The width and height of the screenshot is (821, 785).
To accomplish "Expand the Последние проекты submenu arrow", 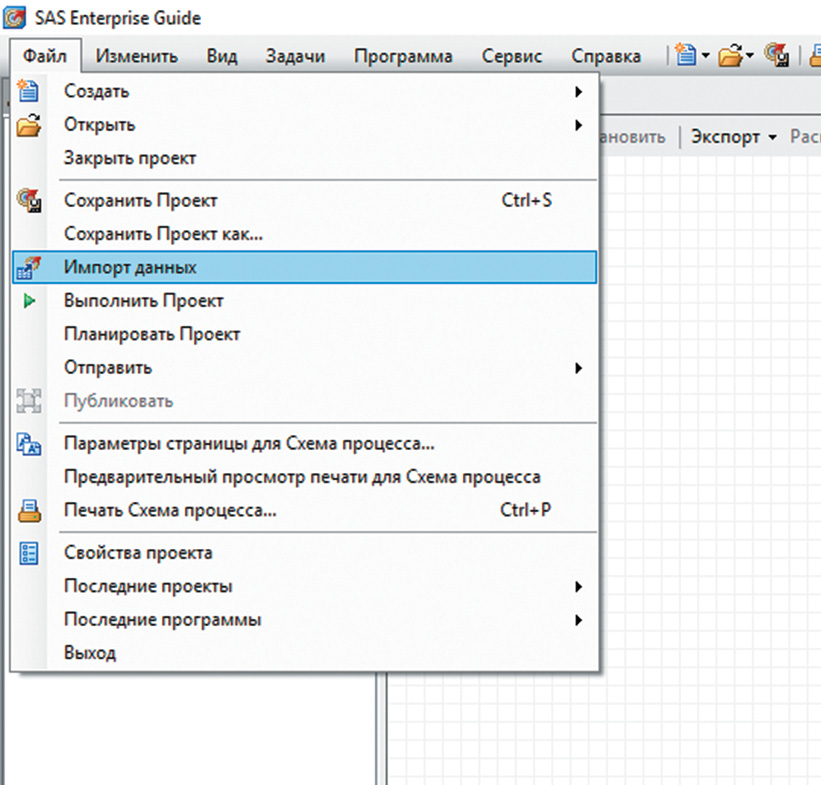I will tap(578, 586).
